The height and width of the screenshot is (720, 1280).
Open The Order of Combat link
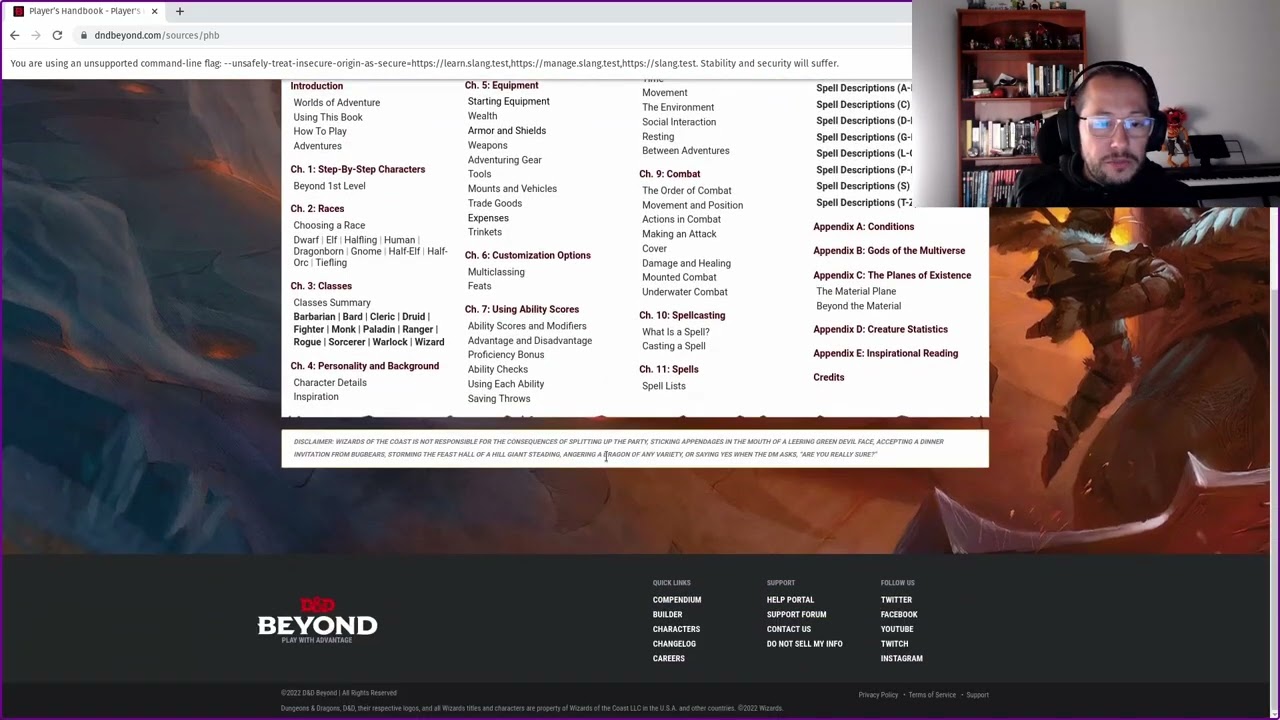(687, 191)
